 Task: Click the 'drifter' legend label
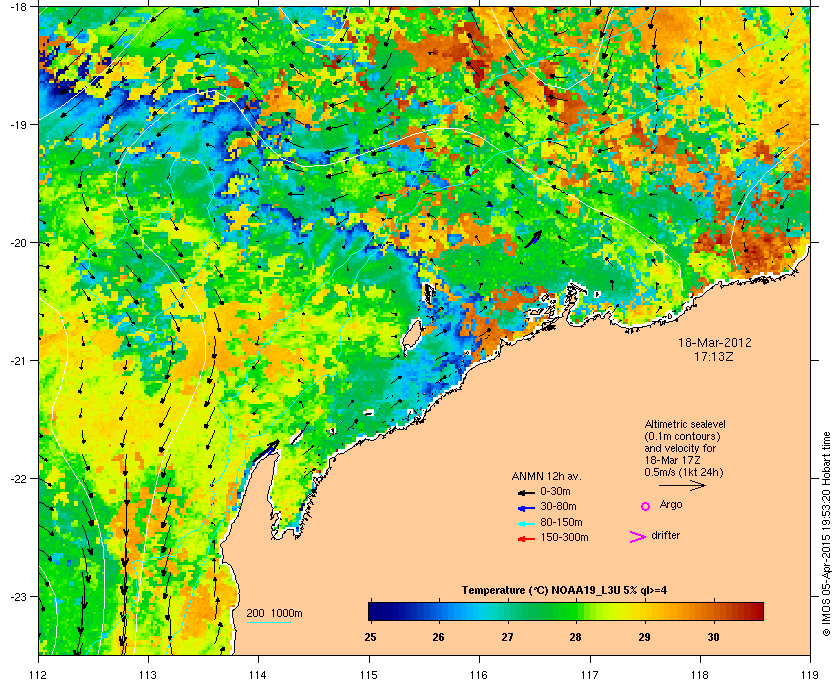pos(666,535)
